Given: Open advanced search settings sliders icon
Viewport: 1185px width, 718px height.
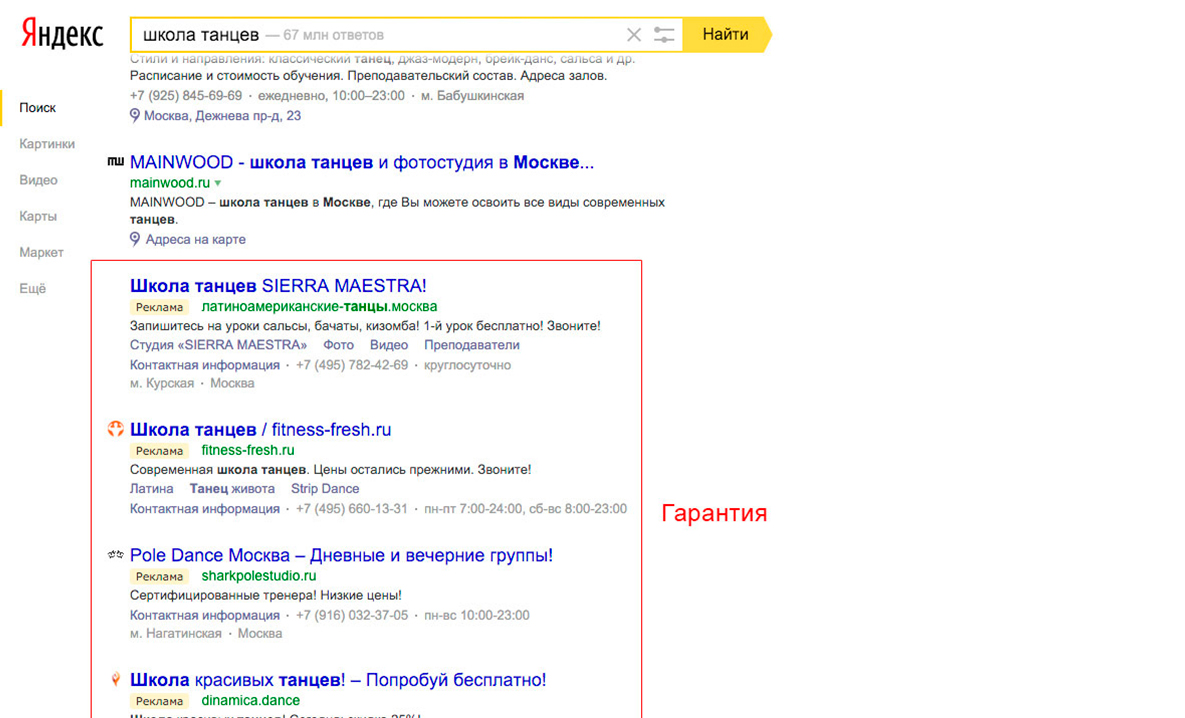Looking at the screenshot, I should tap(664, 35).
